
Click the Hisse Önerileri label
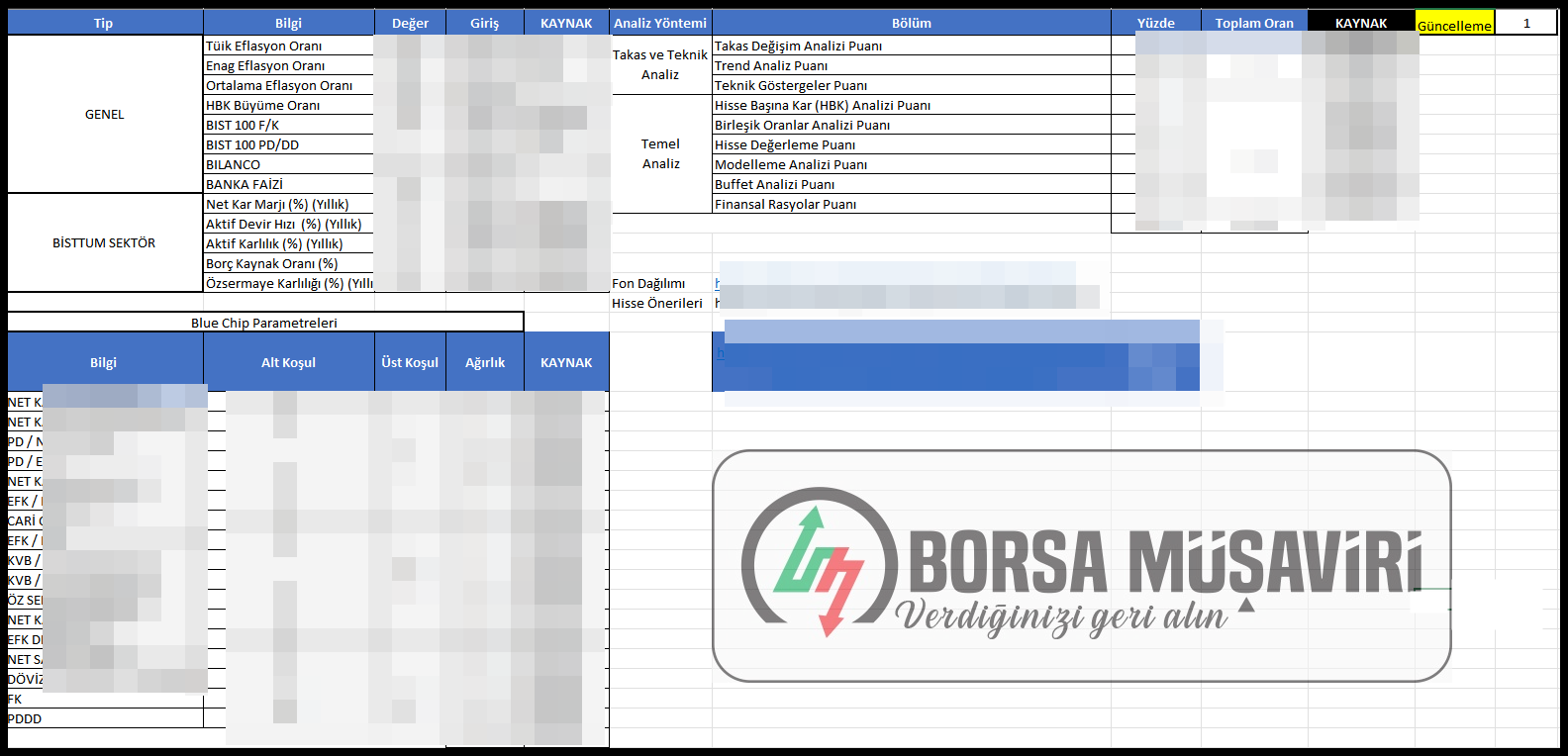656,303
